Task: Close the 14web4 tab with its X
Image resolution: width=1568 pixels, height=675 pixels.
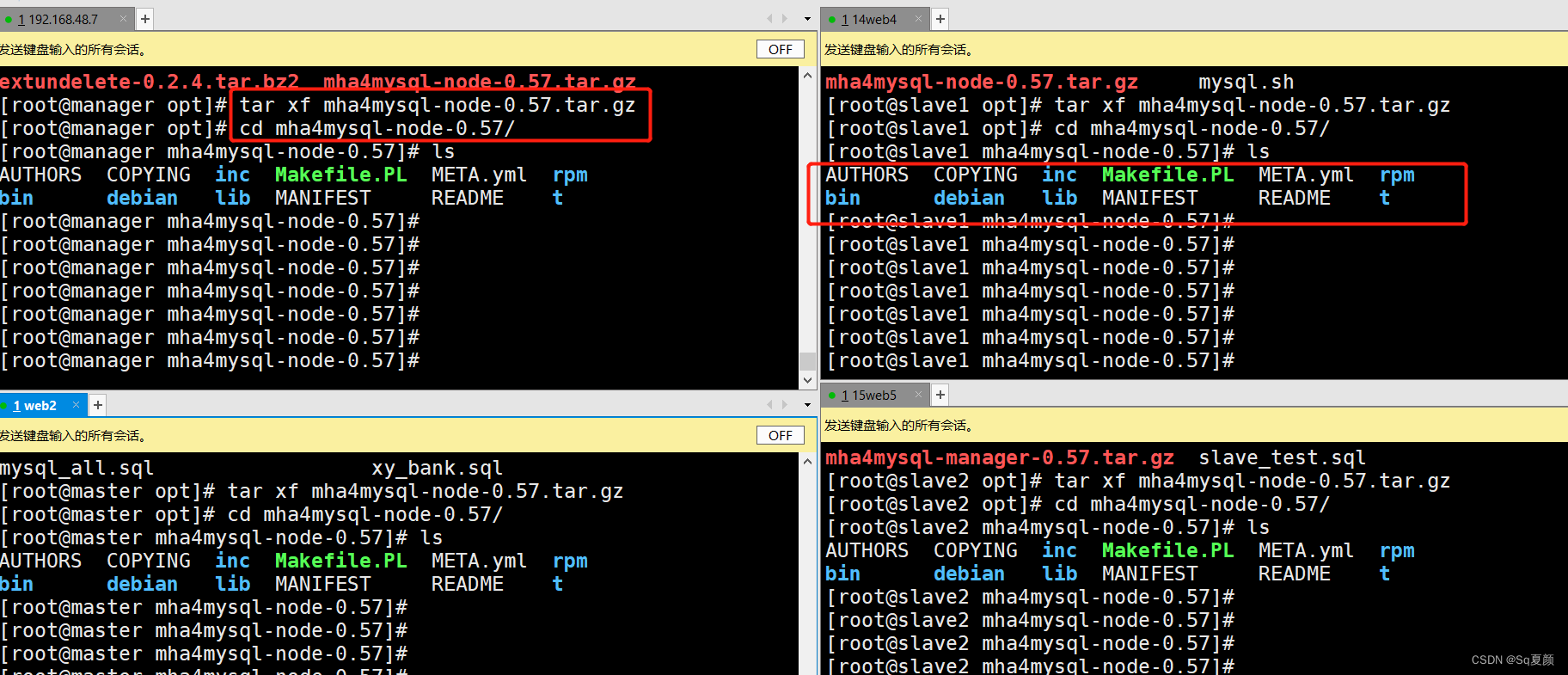Action: click(918, 18)
